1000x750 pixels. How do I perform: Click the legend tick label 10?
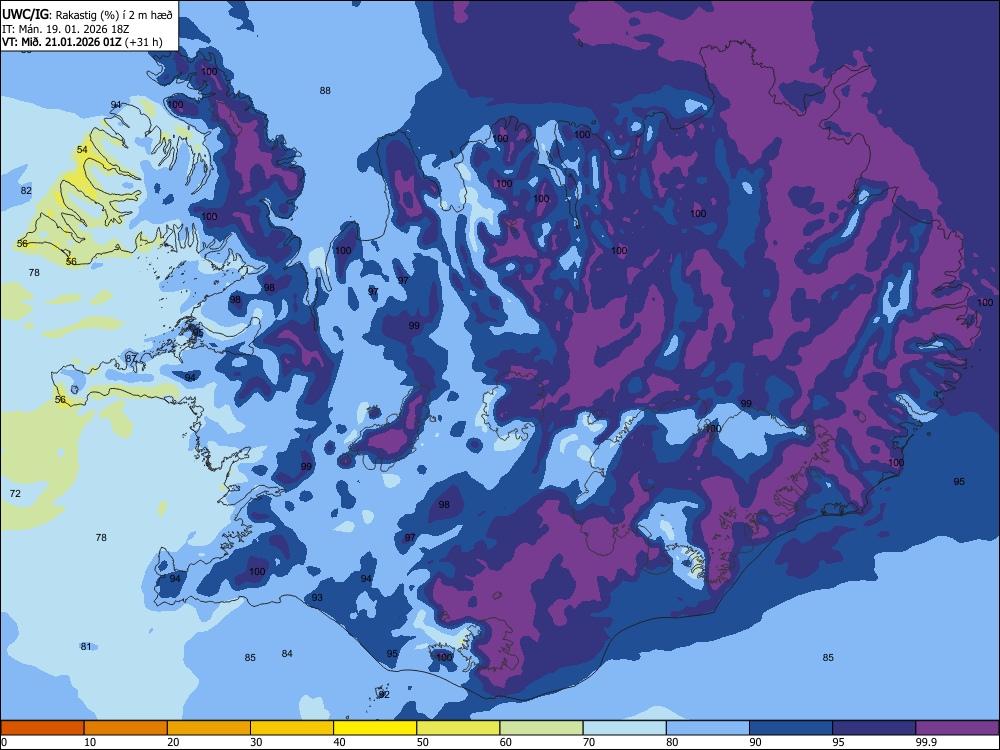[x=90, y=742]
